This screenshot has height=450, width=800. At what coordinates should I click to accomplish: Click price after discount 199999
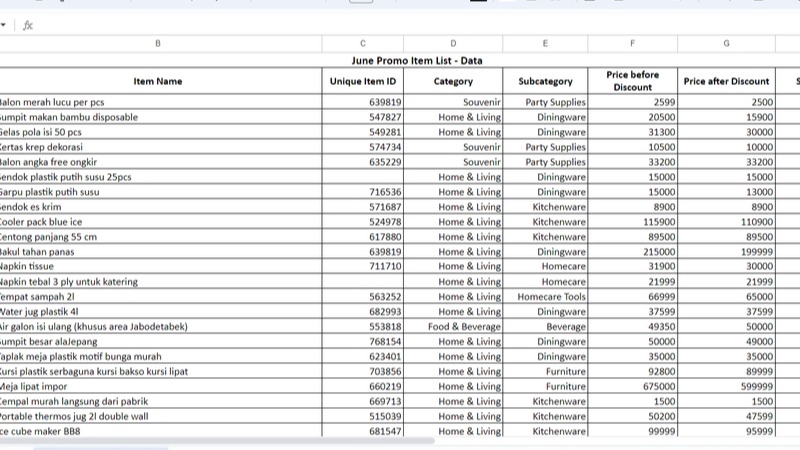[x=727, y=252]
